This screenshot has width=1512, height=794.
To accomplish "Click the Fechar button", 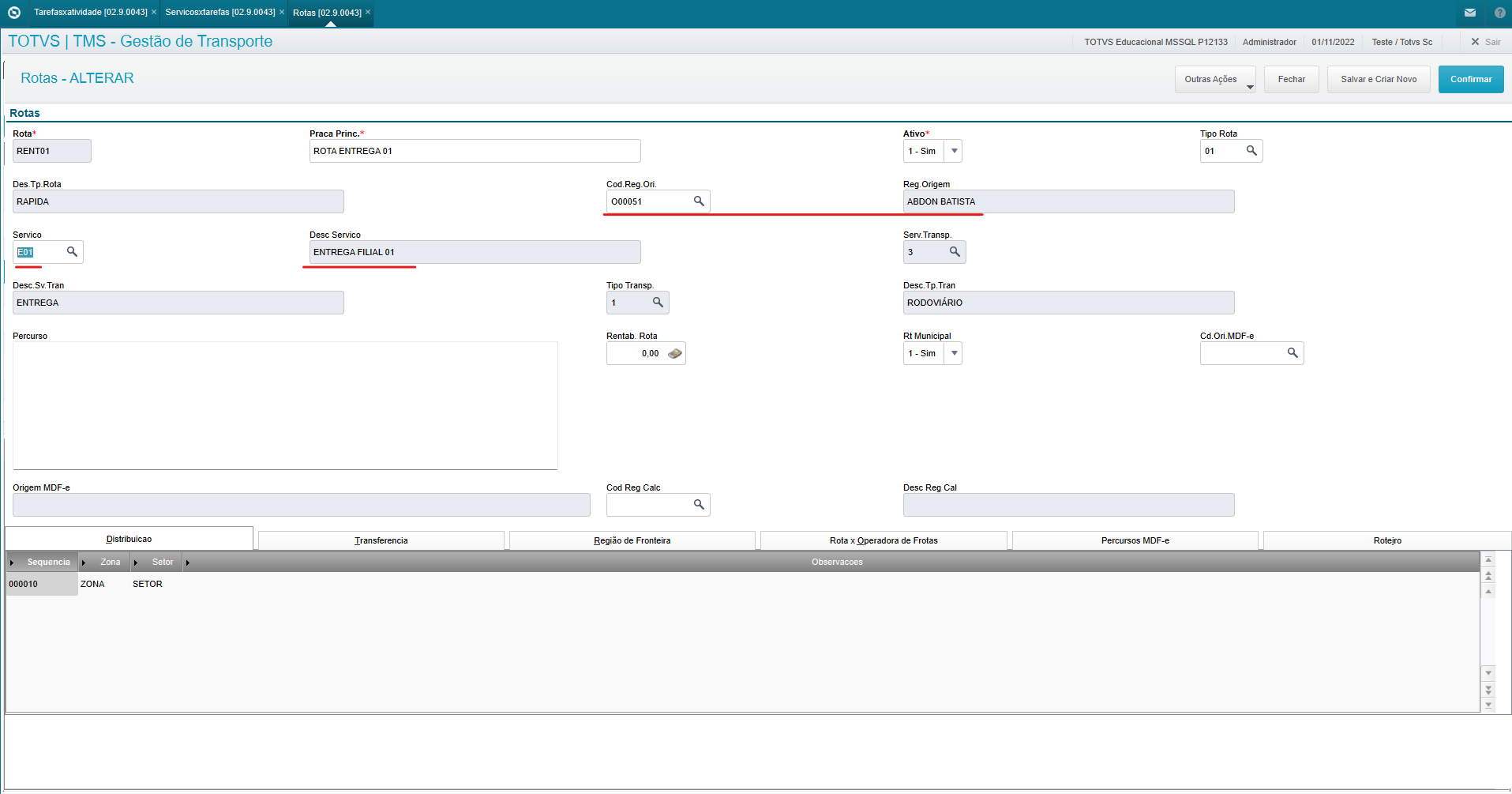I will [1292, 79].
